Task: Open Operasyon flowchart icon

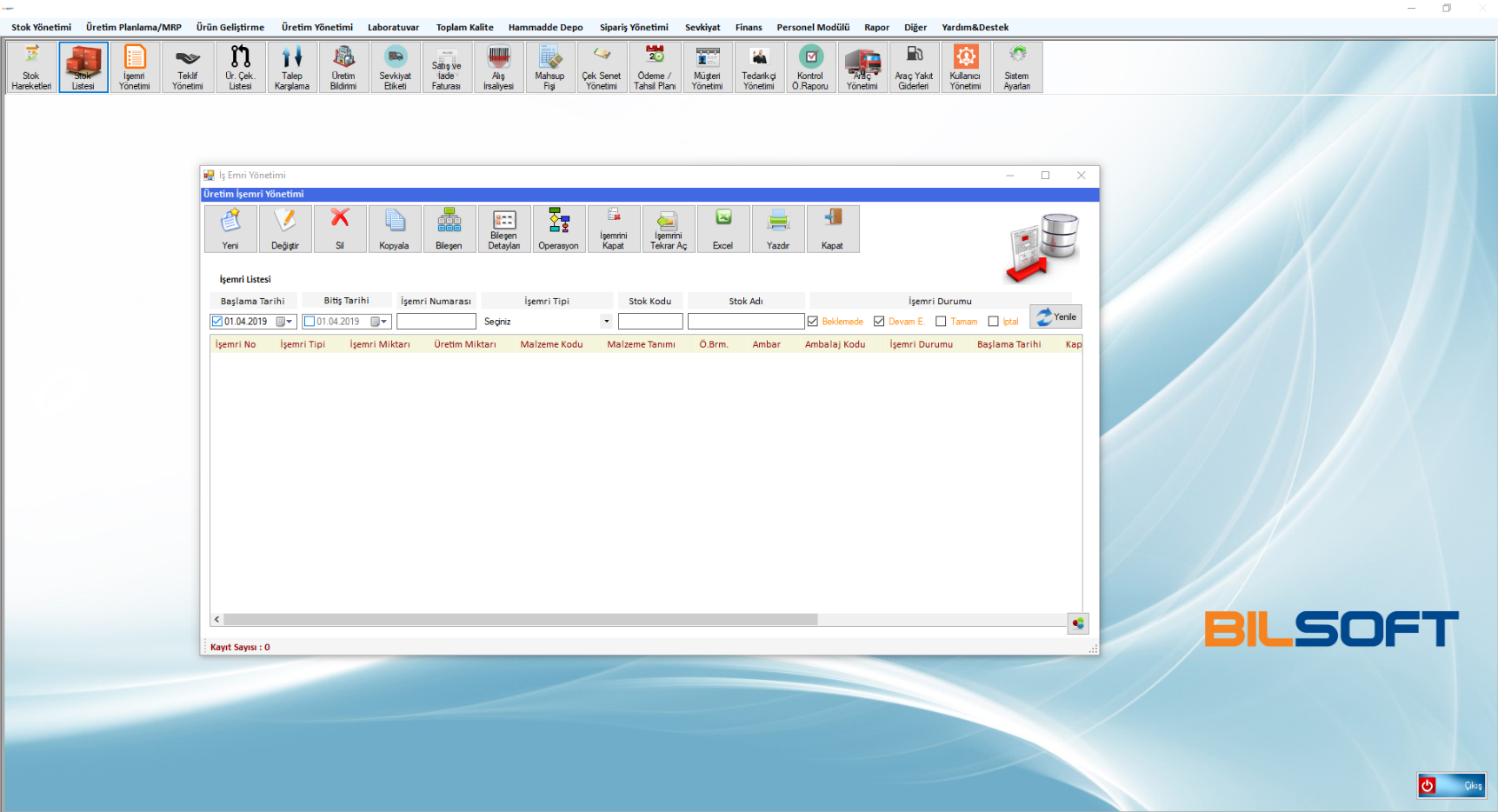Action: coord(559,229)
